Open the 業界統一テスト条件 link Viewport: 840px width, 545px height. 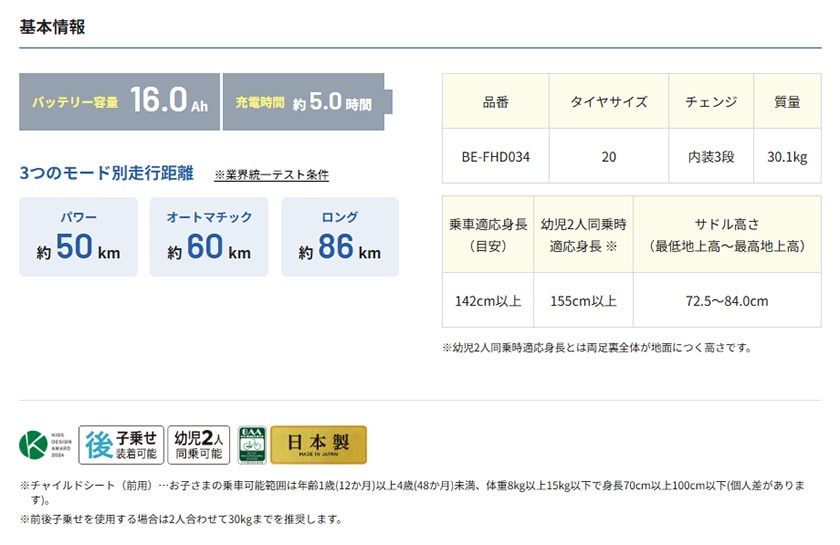pyautogui.click(x=272, y=175)
